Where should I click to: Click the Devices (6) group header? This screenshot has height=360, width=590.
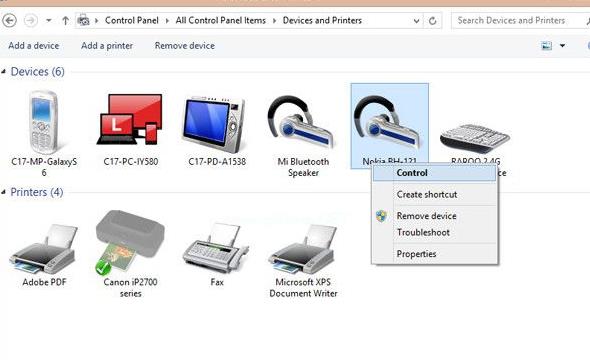click(38, 71)
